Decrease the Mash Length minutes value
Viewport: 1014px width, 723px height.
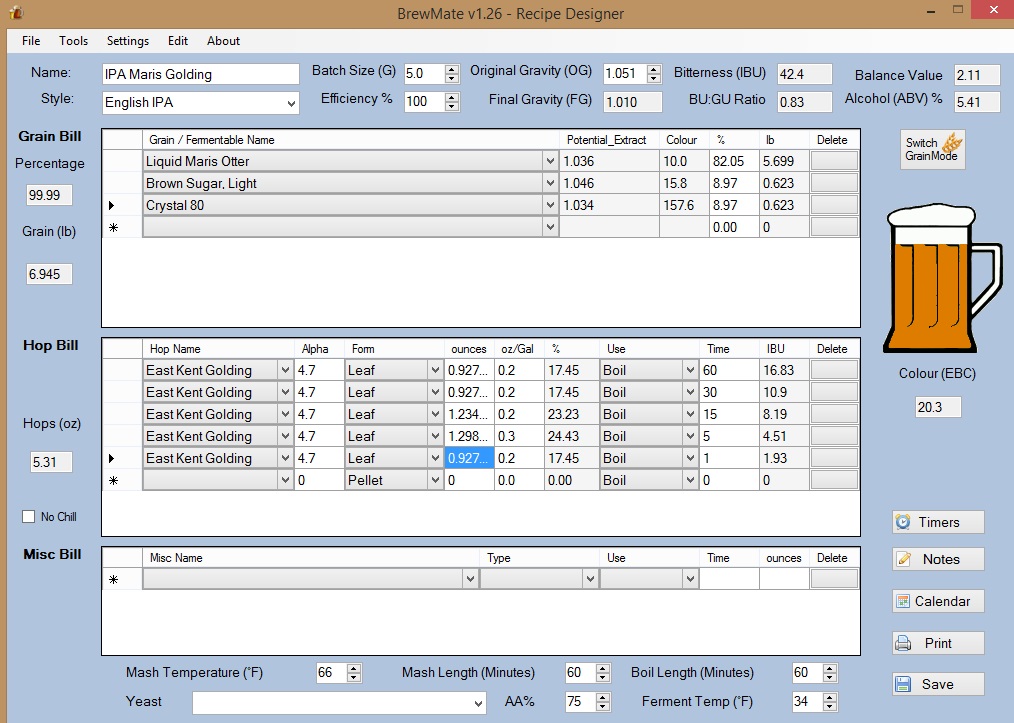click(603, 678)
